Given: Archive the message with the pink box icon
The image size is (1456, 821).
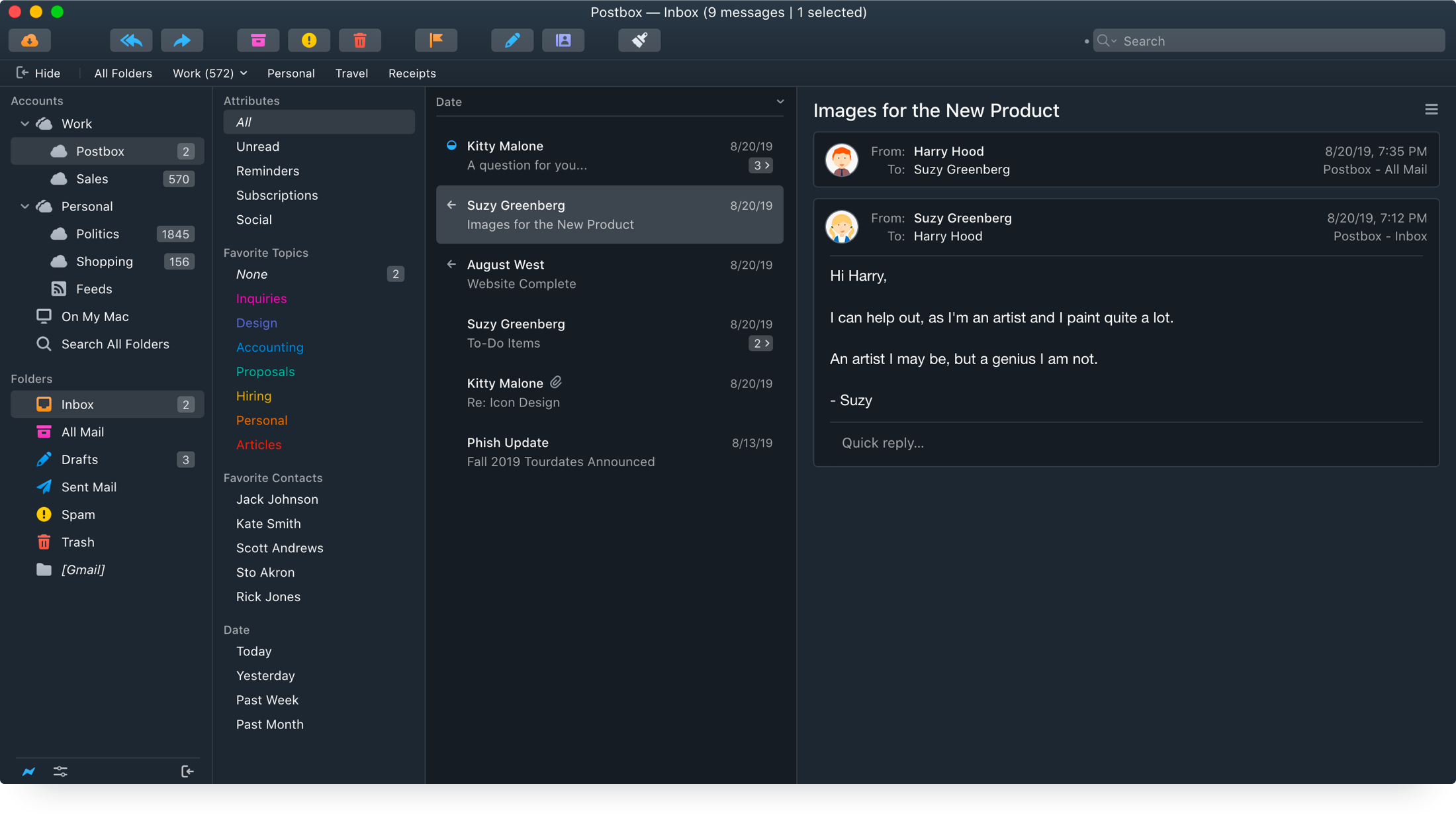Looking at the screenshot, I should 258,40.
